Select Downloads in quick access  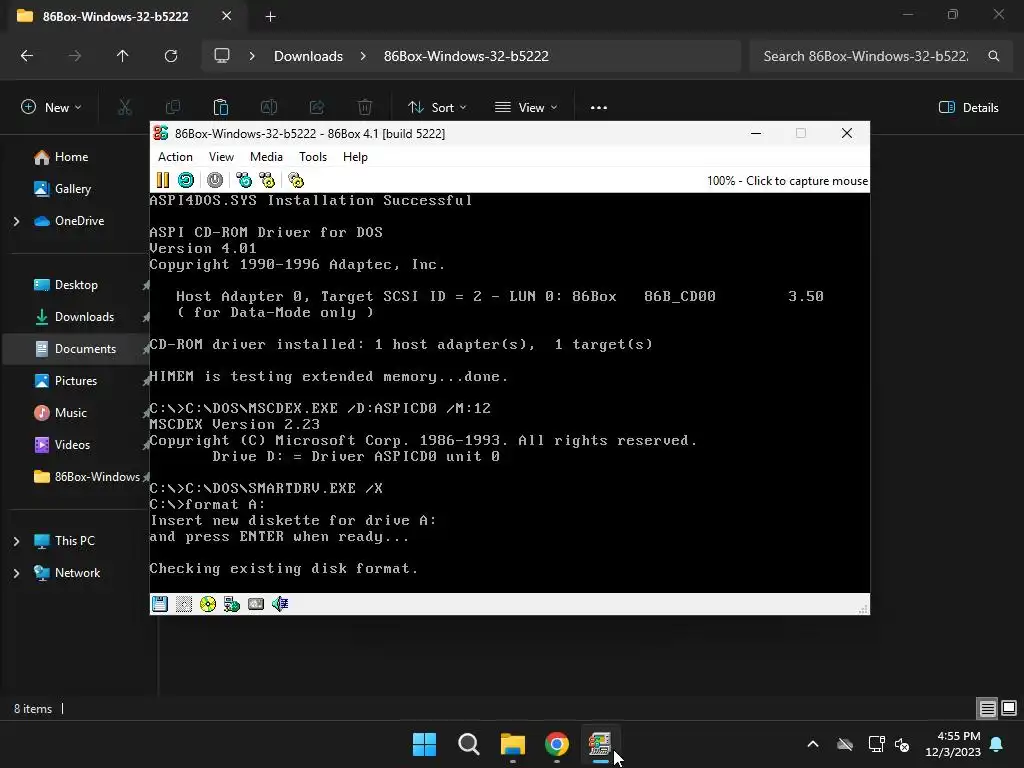[x=84, y=317]
